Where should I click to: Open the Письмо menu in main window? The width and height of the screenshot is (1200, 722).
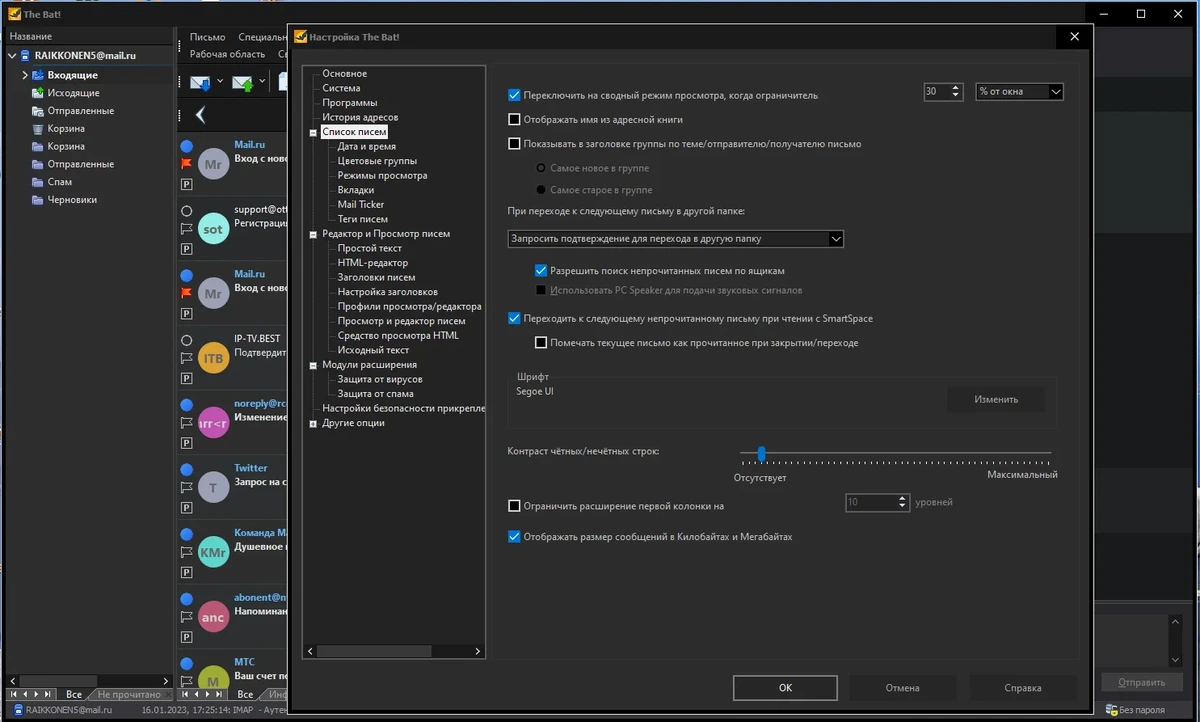click(x=207, y=37)
